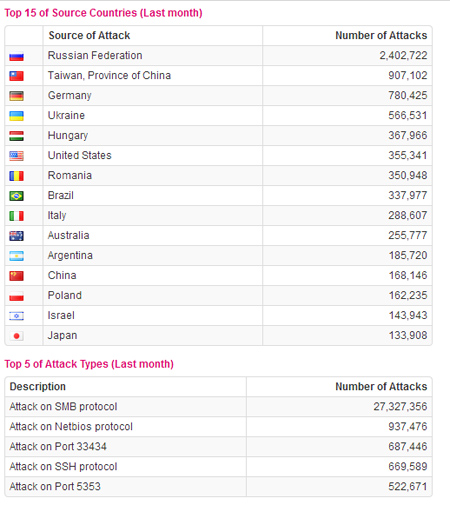Click the Ukraine flag icon
The image size is (450, 505).
tap(16, 116)
